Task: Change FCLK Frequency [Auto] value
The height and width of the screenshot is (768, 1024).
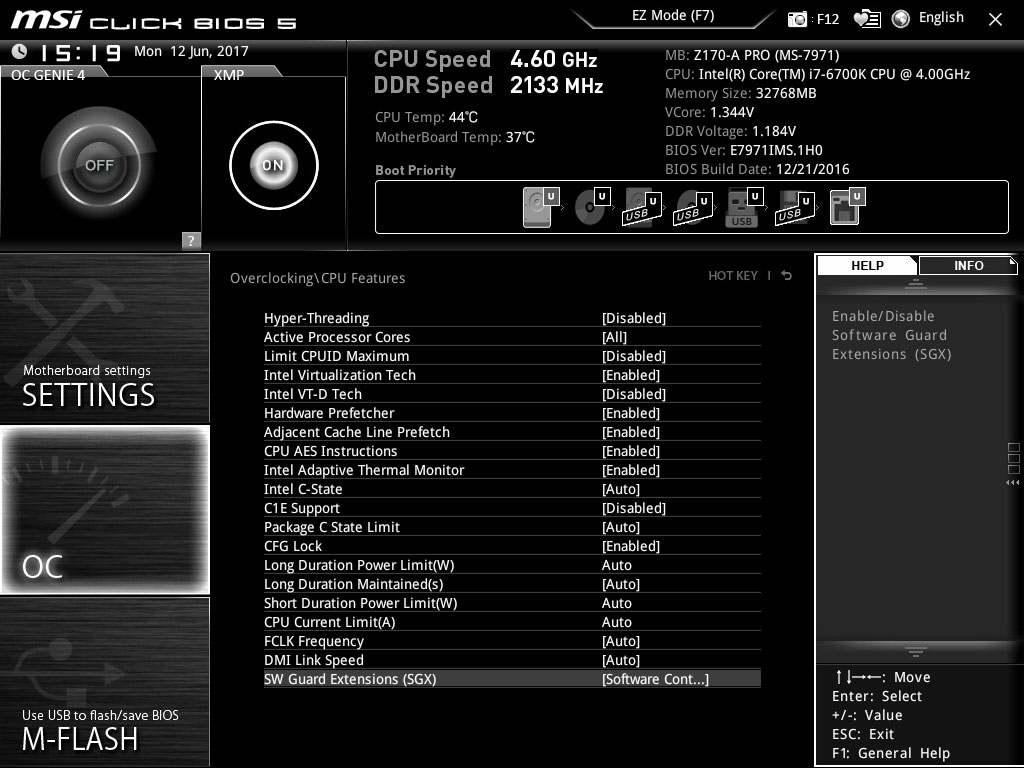Action: click(x=620, y=641)
